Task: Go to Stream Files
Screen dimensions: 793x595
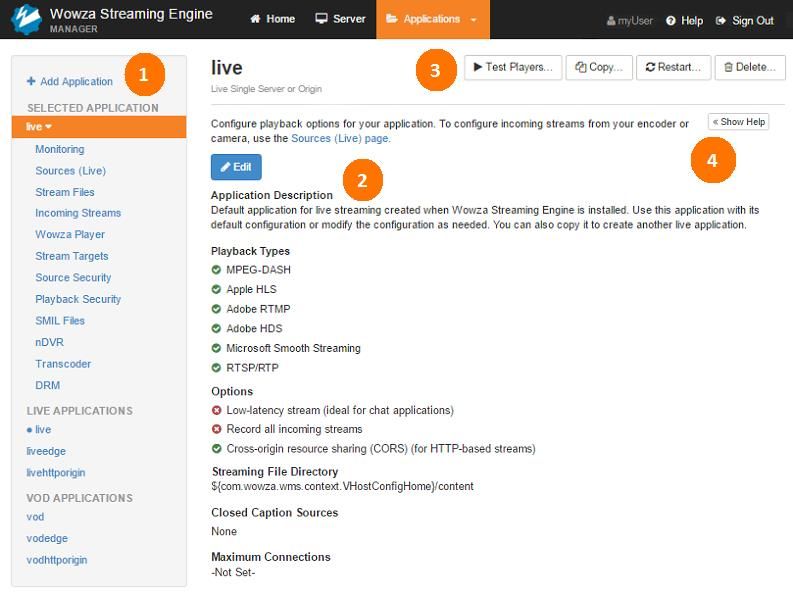Action: pyautogui.click(x=65, y=192)
